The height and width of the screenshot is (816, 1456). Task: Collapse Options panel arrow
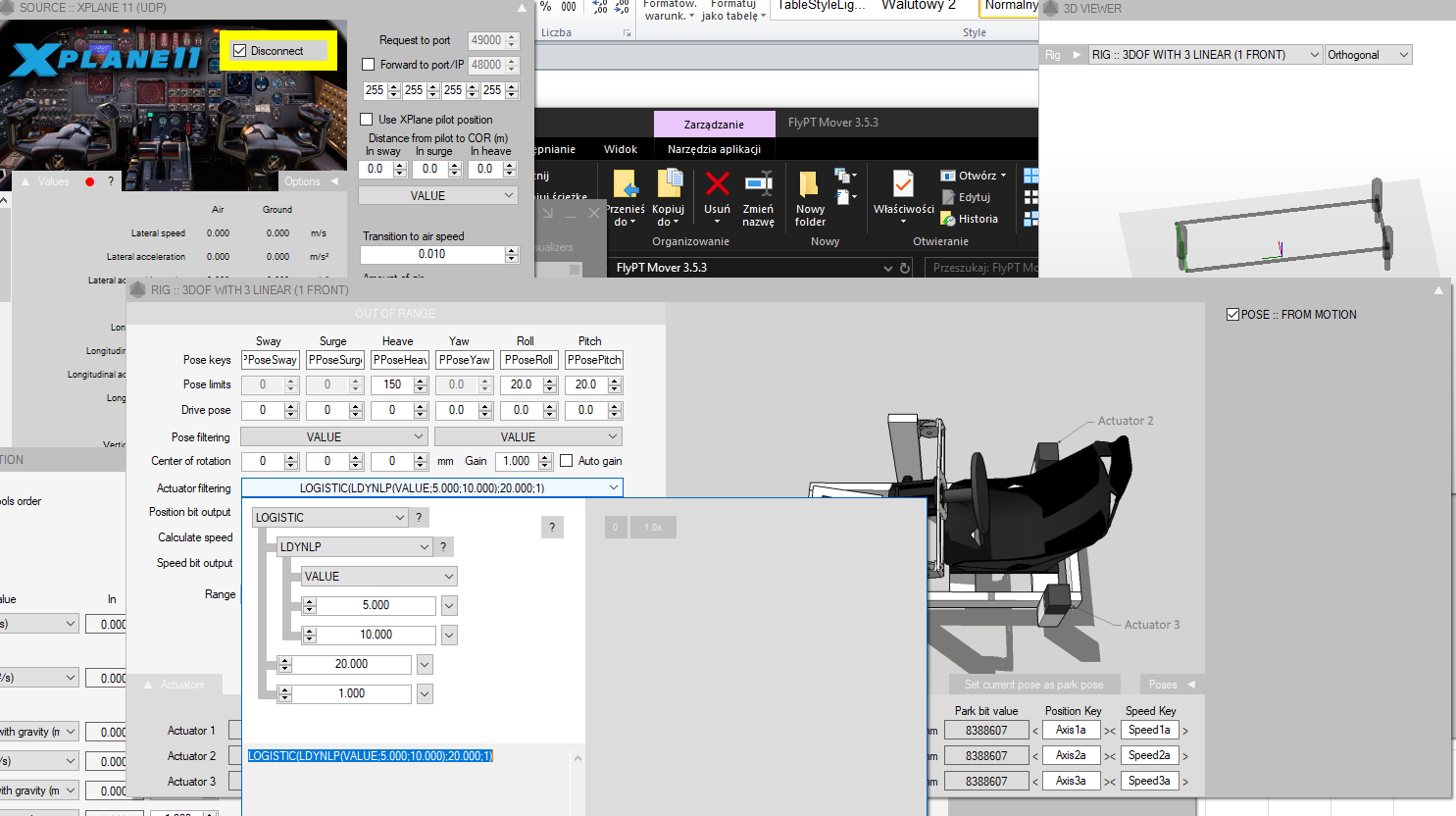(333, 181)
